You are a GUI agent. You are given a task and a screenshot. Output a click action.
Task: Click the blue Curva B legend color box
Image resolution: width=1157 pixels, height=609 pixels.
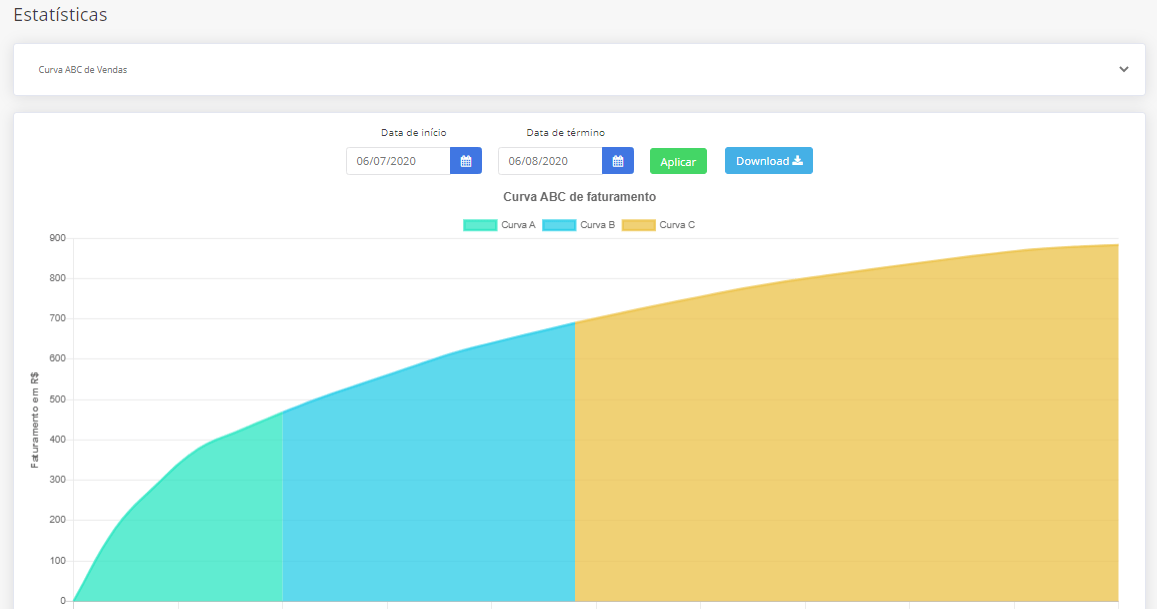[x=559, y=225]
